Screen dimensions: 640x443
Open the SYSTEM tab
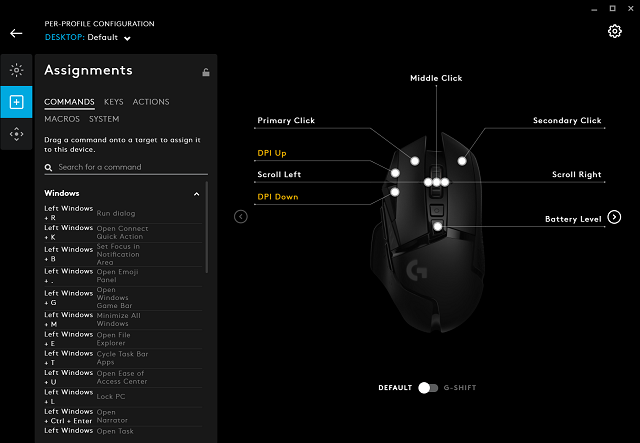click(104, 119)
